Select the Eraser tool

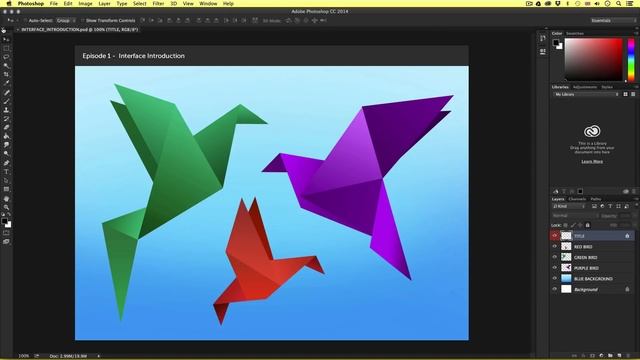(x=6, y=128)
